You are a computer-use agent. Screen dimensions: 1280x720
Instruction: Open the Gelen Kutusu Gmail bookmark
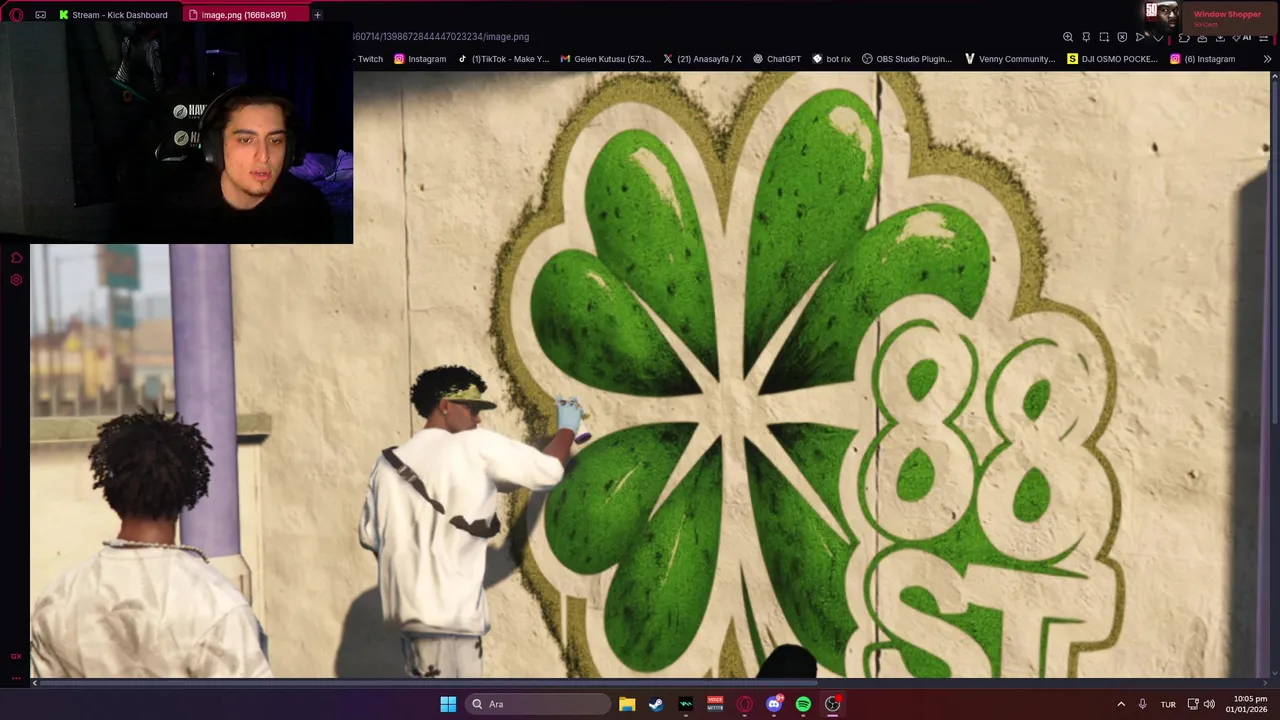pyautogui.click(x=606, y=59)
